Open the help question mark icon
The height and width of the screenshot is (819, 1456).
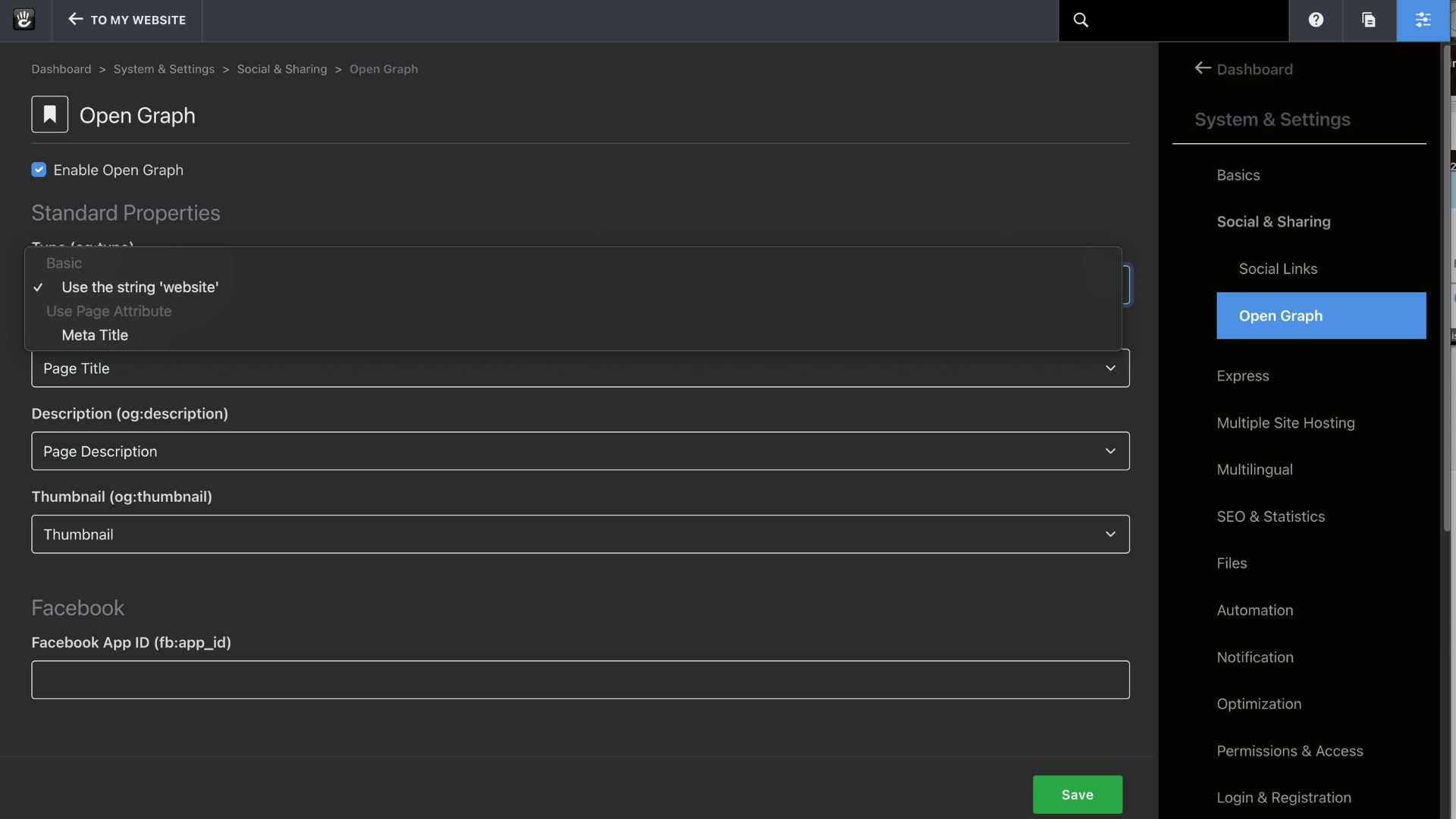(x=1316, y=20)
